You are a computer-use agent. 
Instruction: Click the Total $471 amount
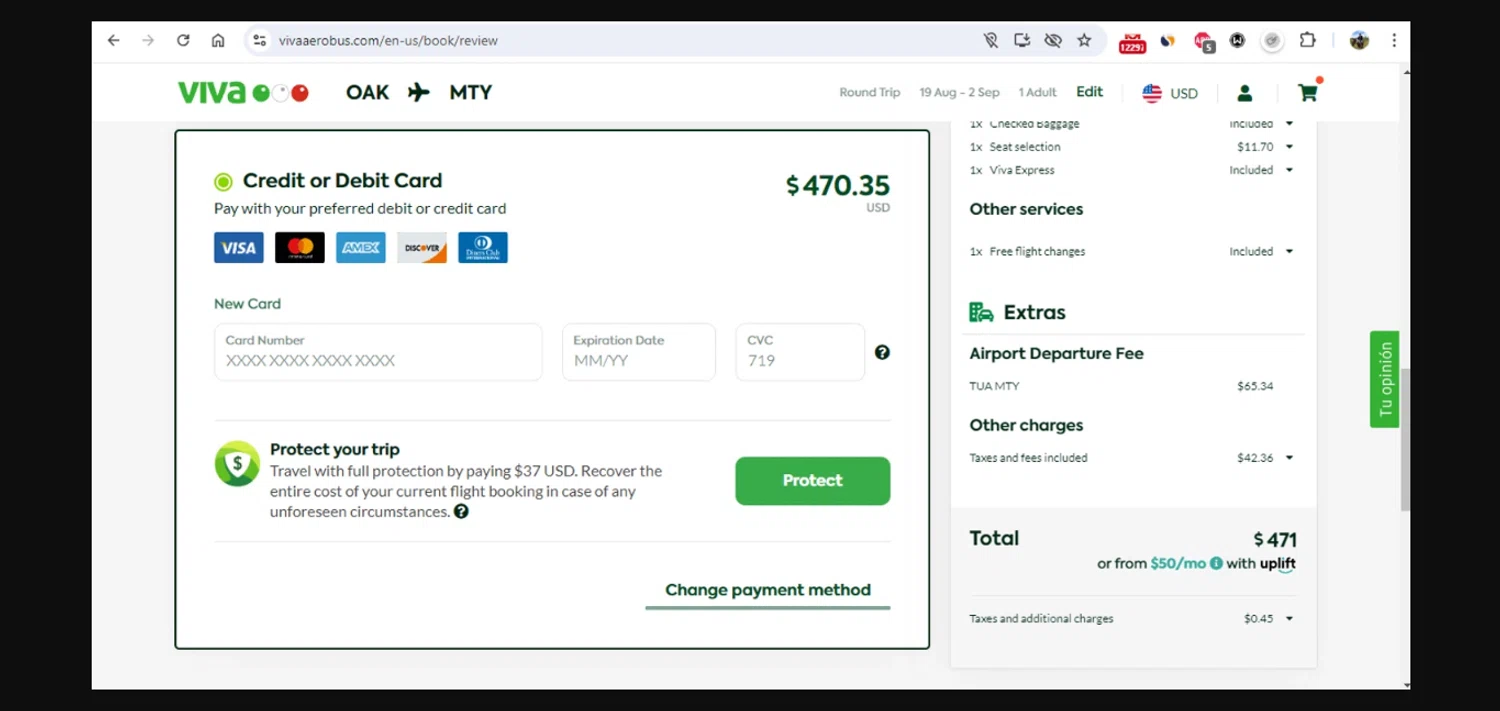pos(1275,540)
